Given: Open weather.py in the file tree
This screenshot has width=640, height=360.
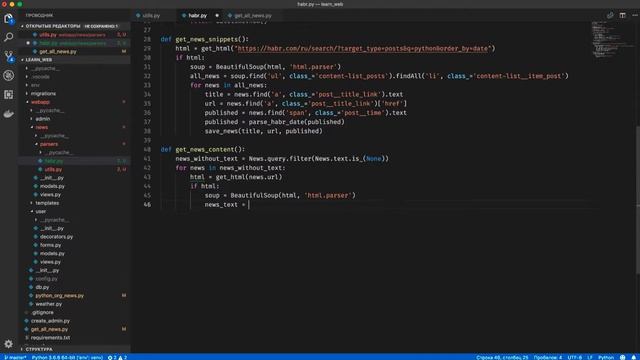Looking at the screenshot, I should 49,304.
